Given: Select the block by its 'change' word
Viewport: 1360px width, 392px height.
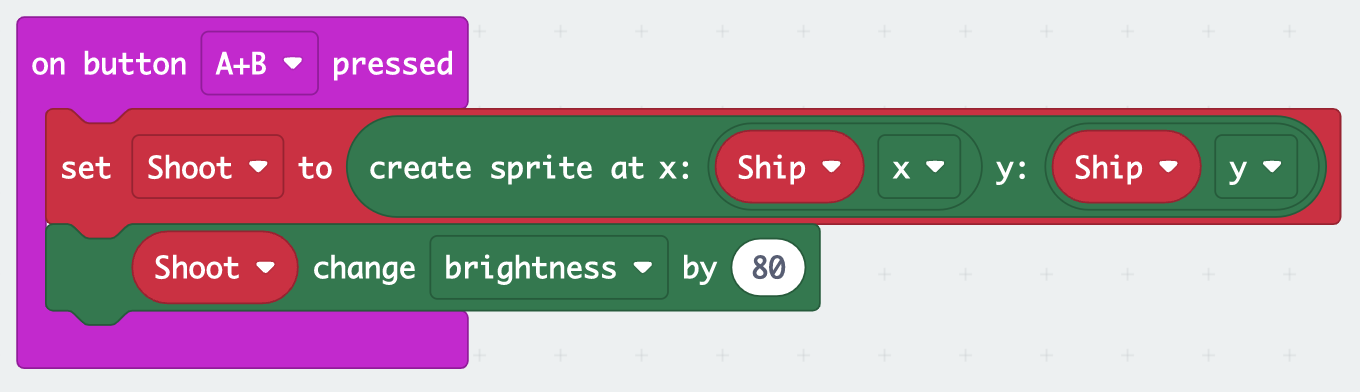Looking at the screenshot, I should point(364,268).
